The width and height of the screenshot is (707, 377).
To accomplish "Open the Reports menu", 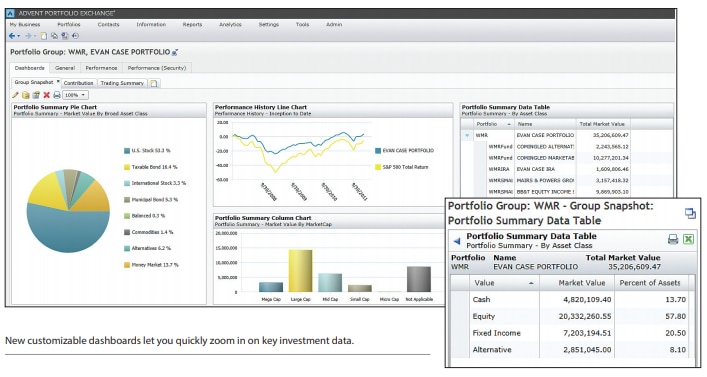I will click(192, 24).
